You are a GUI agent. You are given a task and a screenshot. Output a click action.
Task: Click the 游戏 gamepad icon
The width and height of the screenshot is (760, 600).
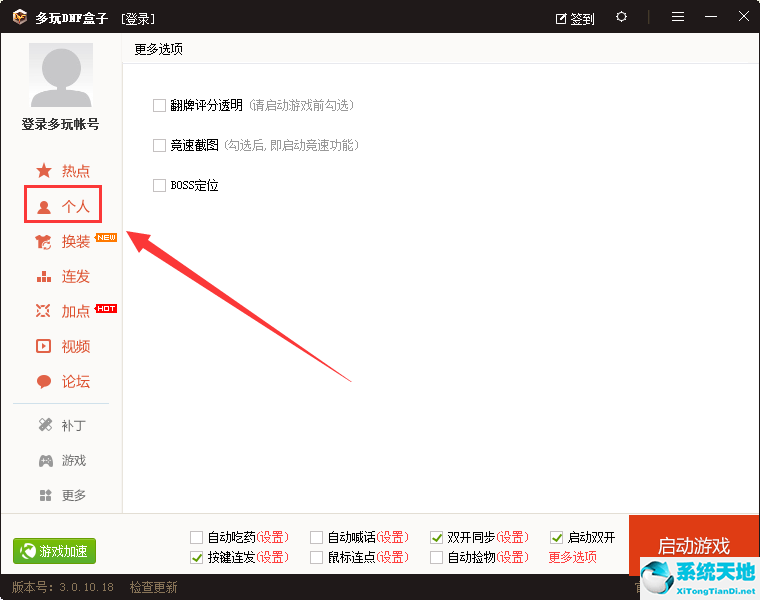click(x=46, y=460)
